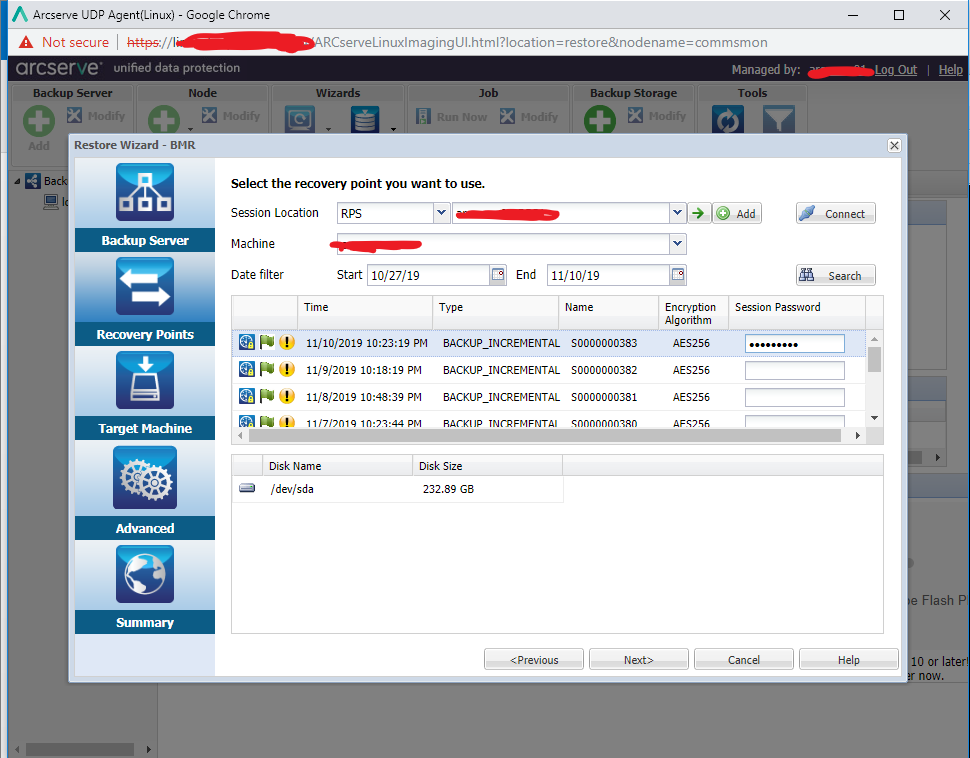Collapse the Back tree node
The height and width of the screenshot is (758, 970).
(x=17, y=181)
